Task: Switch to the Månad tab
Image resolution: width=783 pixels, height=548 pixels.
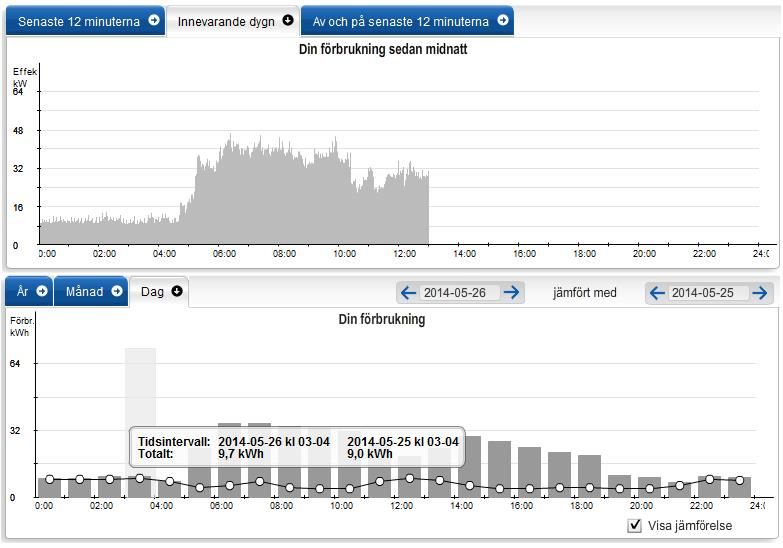Action: click(x=85, y=292)
